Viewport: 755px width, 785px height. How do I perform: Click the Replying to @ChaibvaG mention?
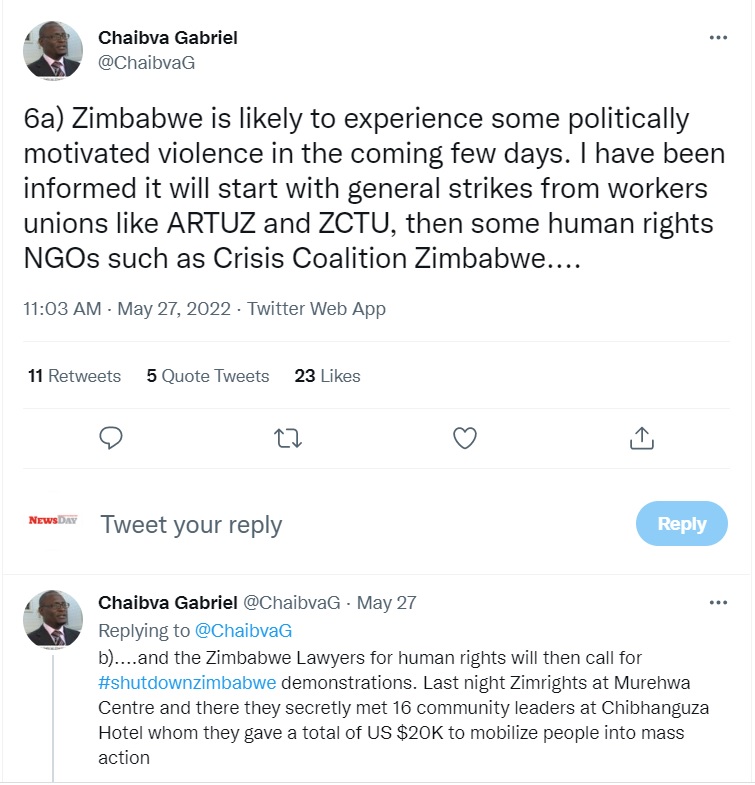[242, 630]
